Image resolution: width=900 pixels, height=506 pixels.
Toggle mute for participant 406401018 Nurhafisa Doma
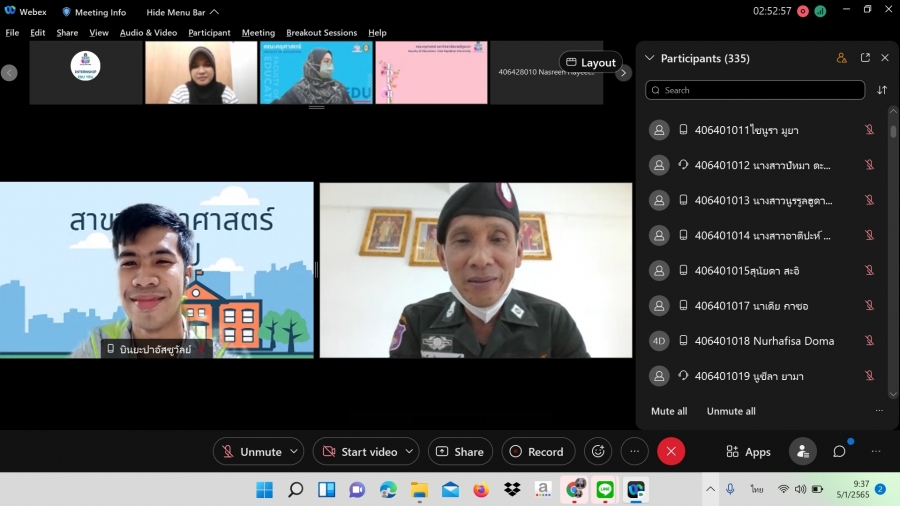coord(869,341)
